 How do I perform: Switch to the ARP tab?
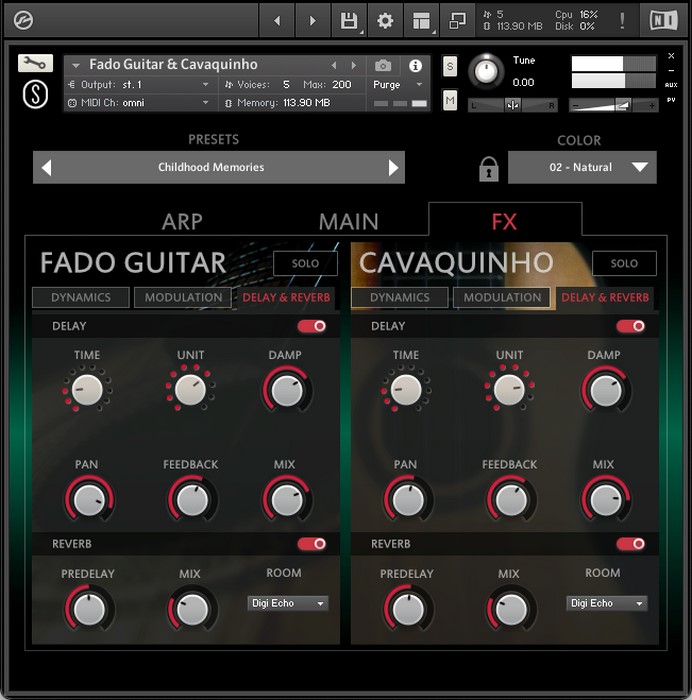point(182,222)
